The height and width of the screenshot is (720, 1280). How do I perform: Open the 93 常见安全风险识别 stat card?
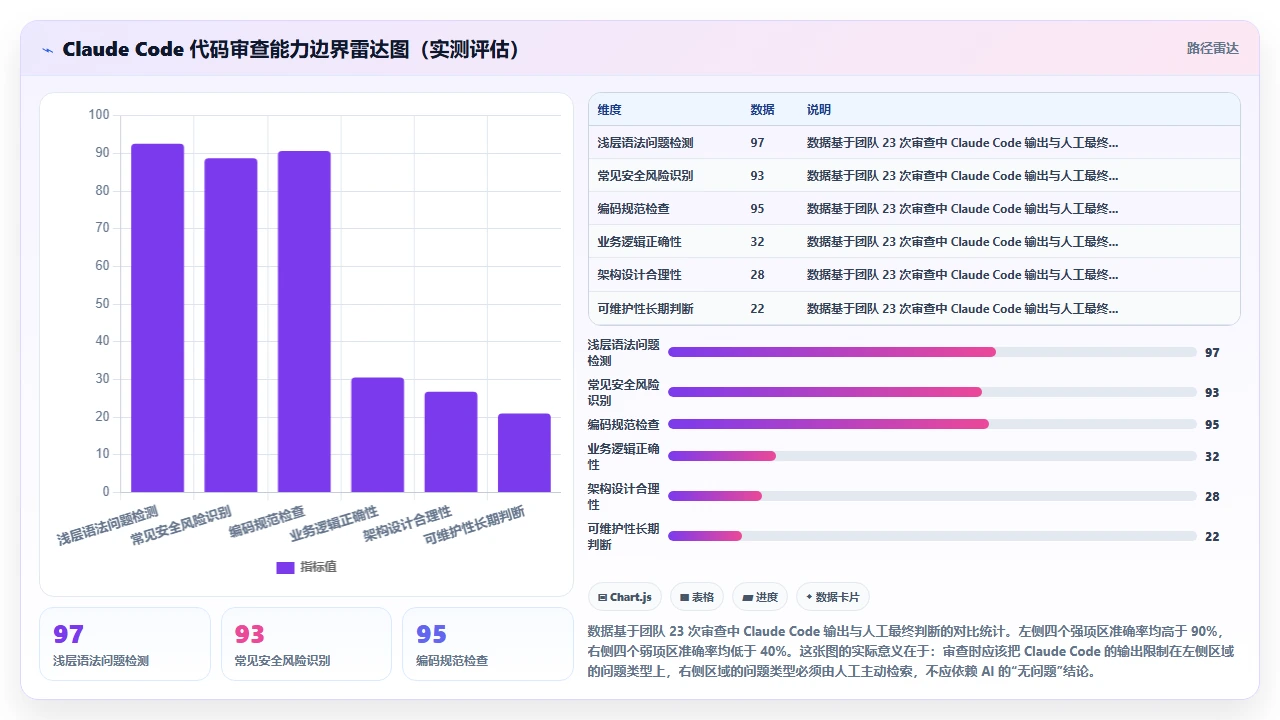click(x=306, y=644)
